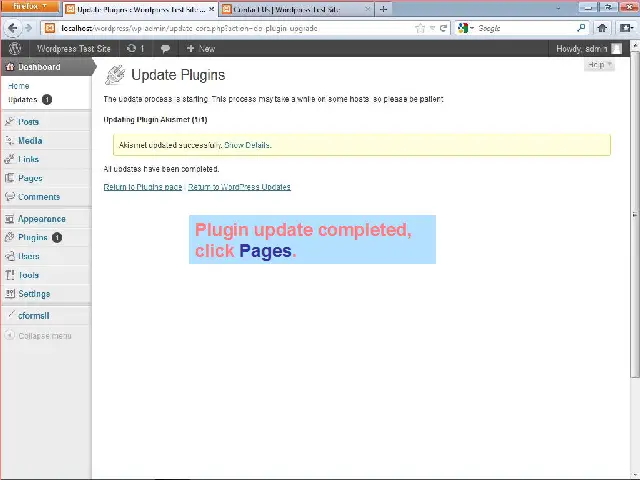Image resolution: width=640 pixels, height=480 pixels.
Task: Open the URL history dropdown arrow
Action: [432, 28]
